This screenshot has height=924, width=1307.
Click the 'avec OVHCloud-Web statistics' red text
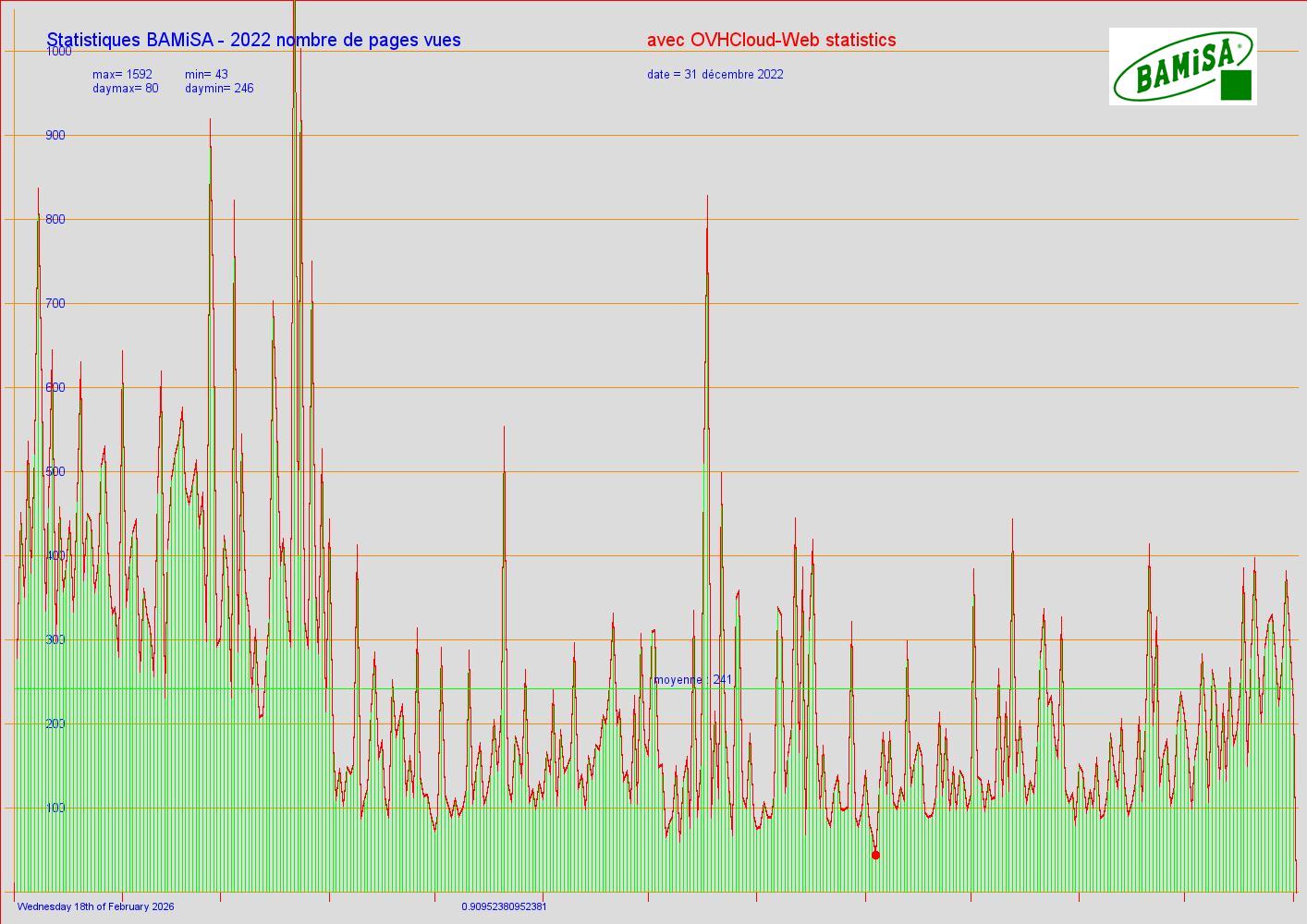coord(771,40)
